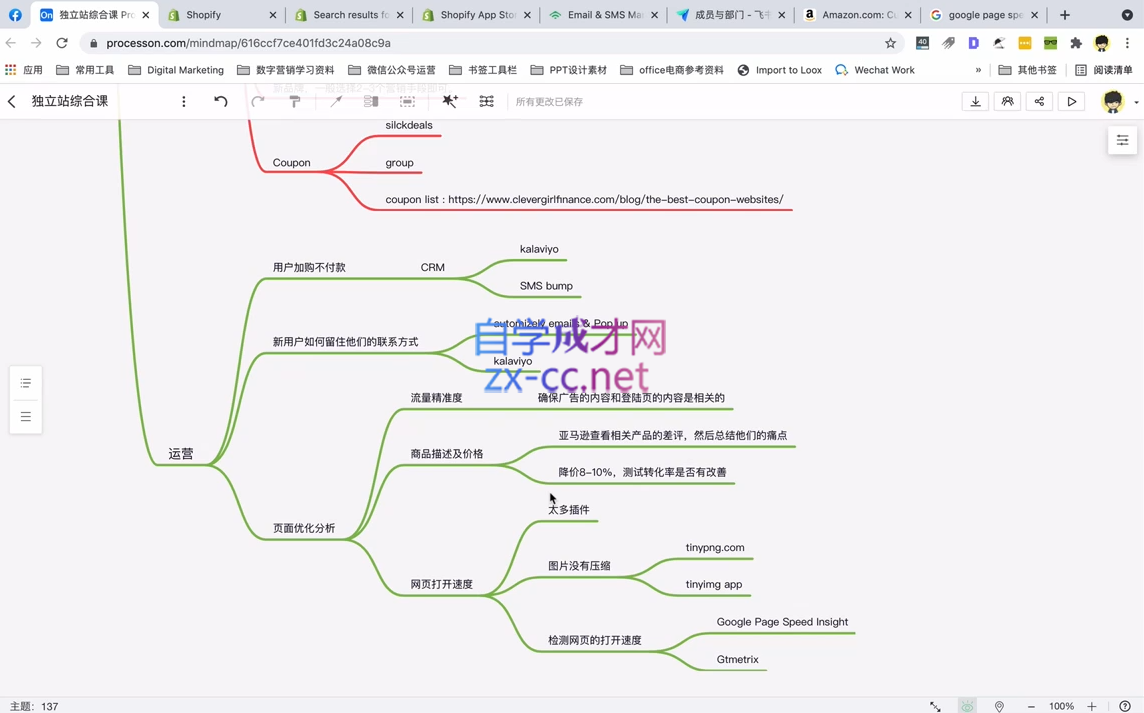The image size is (1144, 713).
Task: Start presentation play mode
Action: [x=1072, y=101]
